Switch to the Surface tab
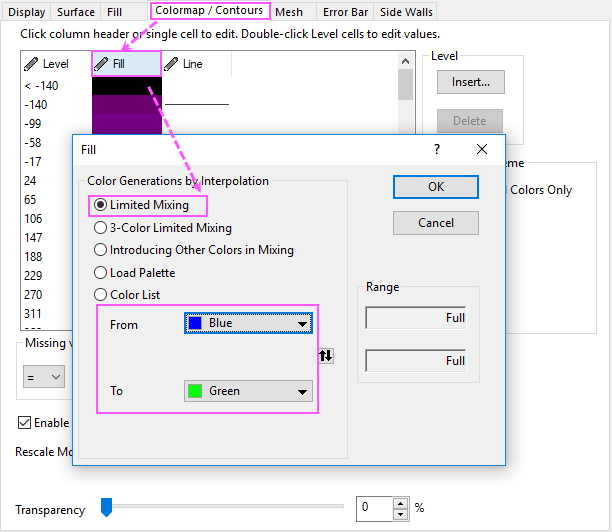Viewport: 612px width, 532px height. click(x=76, y=12)
